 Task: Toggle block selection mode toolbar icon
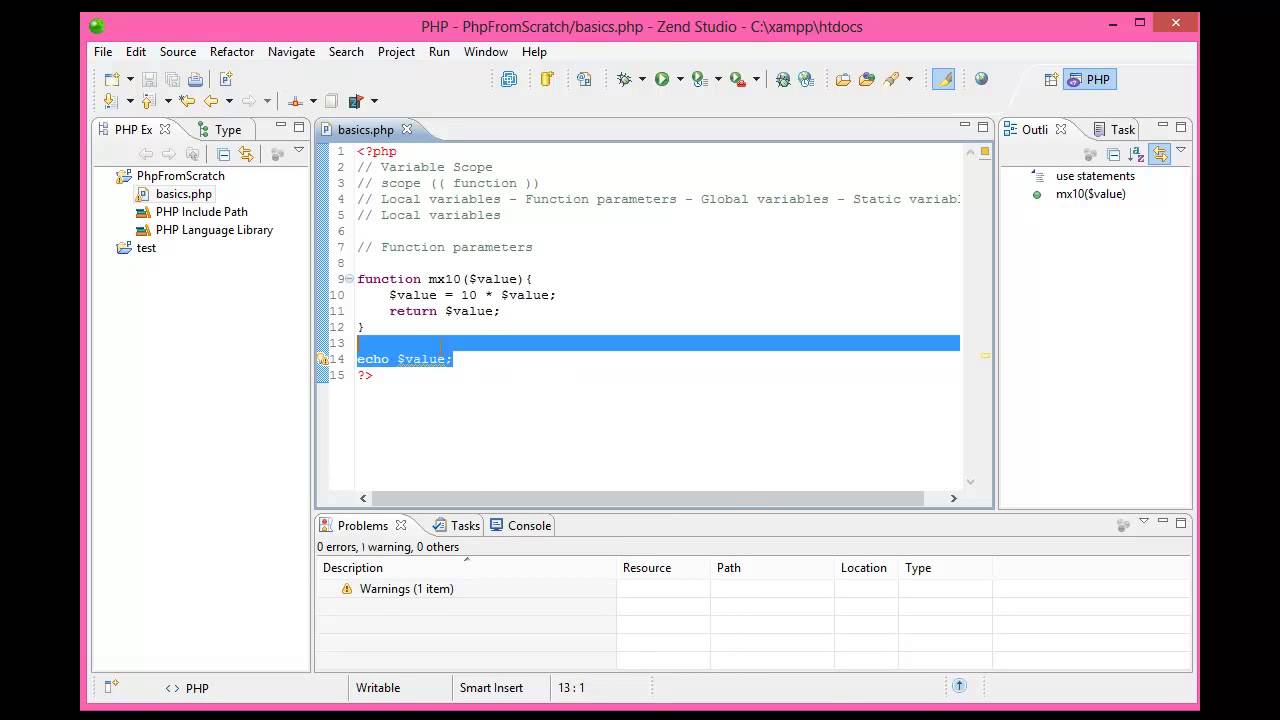pyautogui.click(x=332, y=101)
